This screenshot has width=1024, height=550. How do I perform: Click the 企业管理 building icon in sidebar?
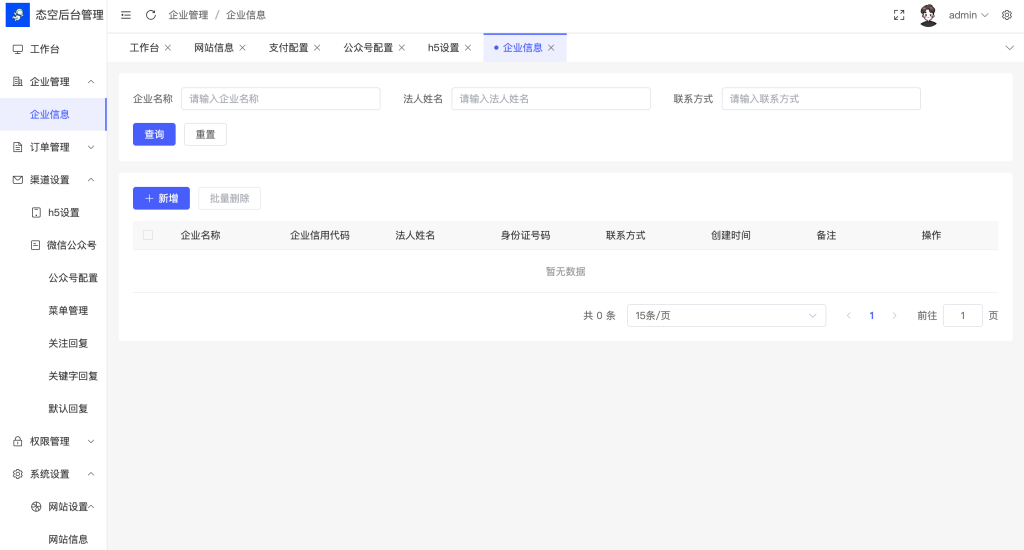pyautogui.click(x=18, y=82)
